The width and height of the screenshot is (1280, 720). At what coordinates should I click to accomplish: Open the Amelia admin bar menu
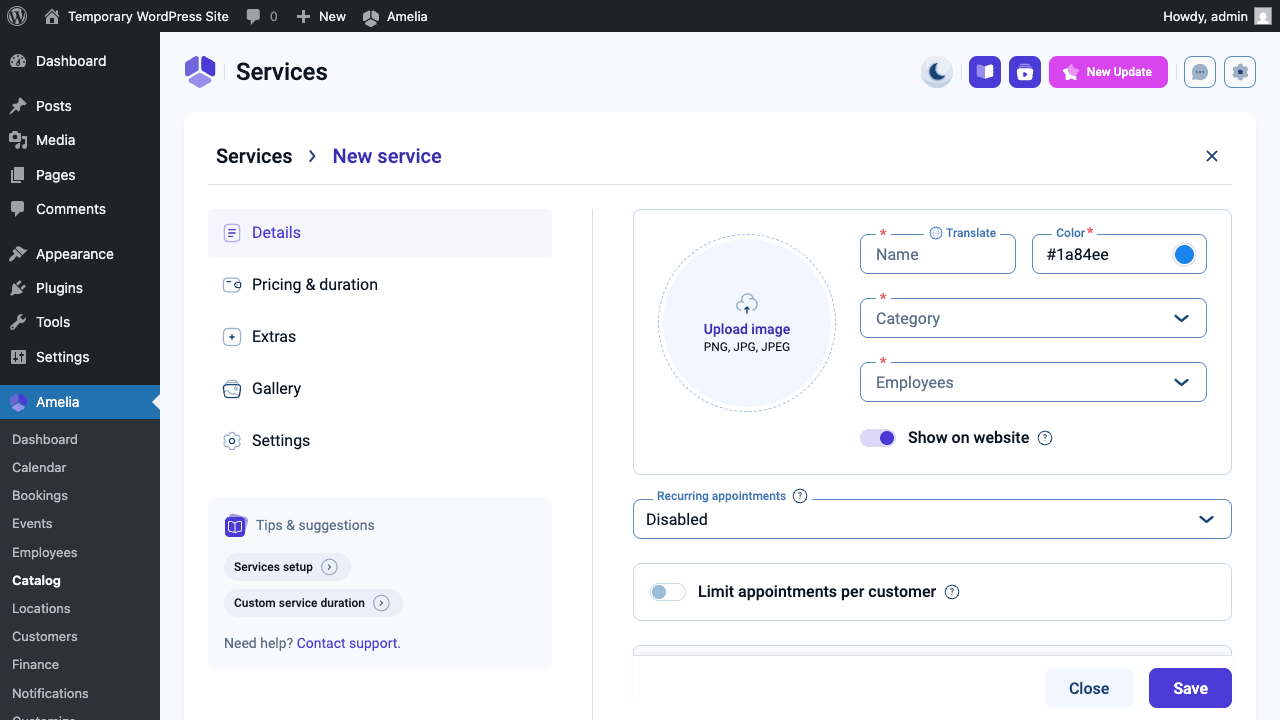pyautogui.click(x=395, y=16)
